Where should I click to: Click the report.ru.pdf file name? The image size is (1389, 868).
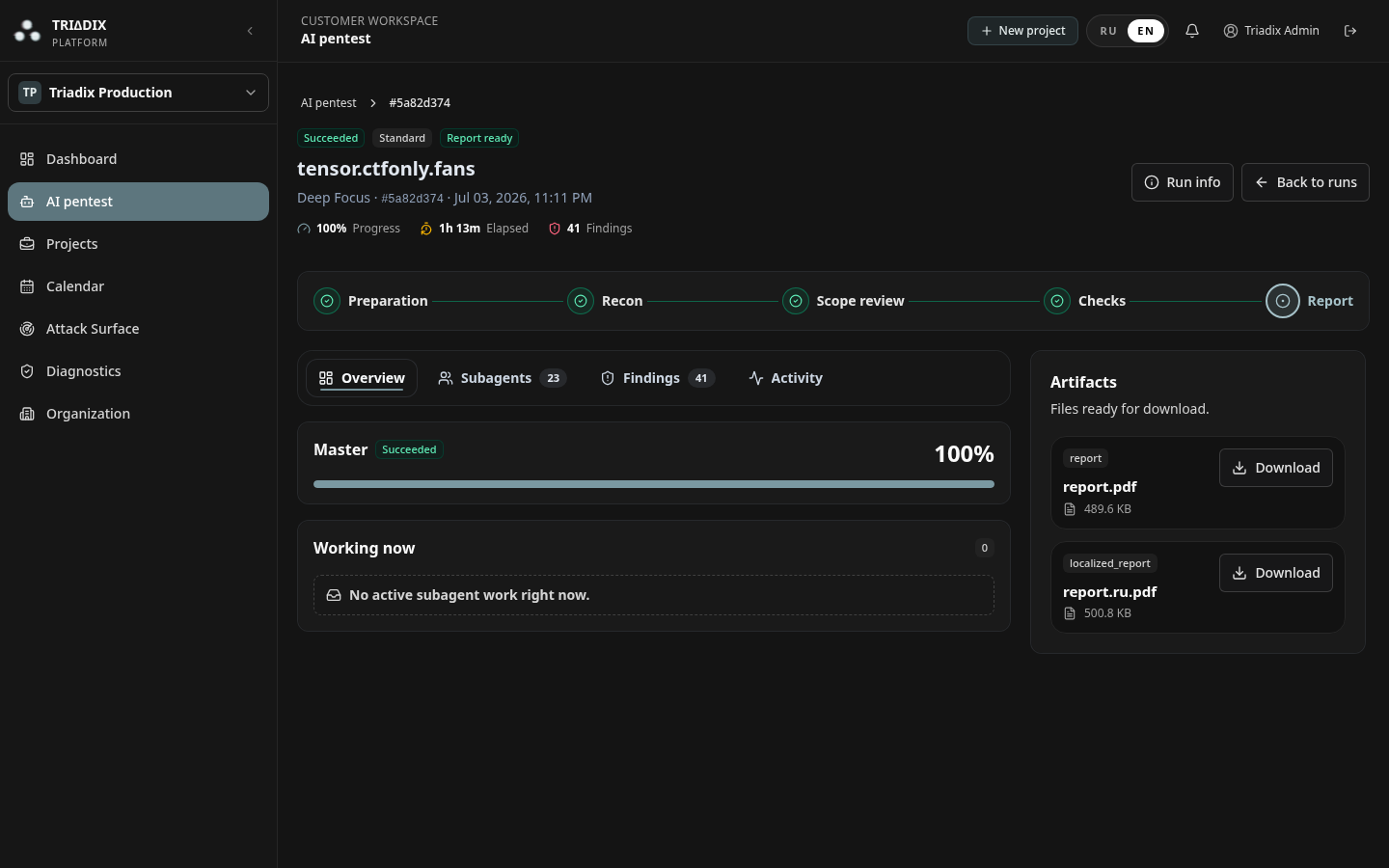(1109, 592)
